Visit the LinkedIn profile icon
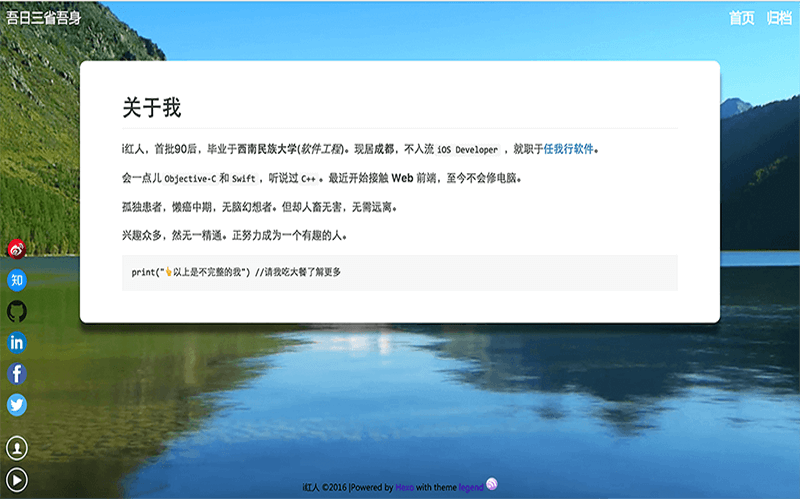The image size is (800, 500). pyautogui.click(x=17, y=342)
